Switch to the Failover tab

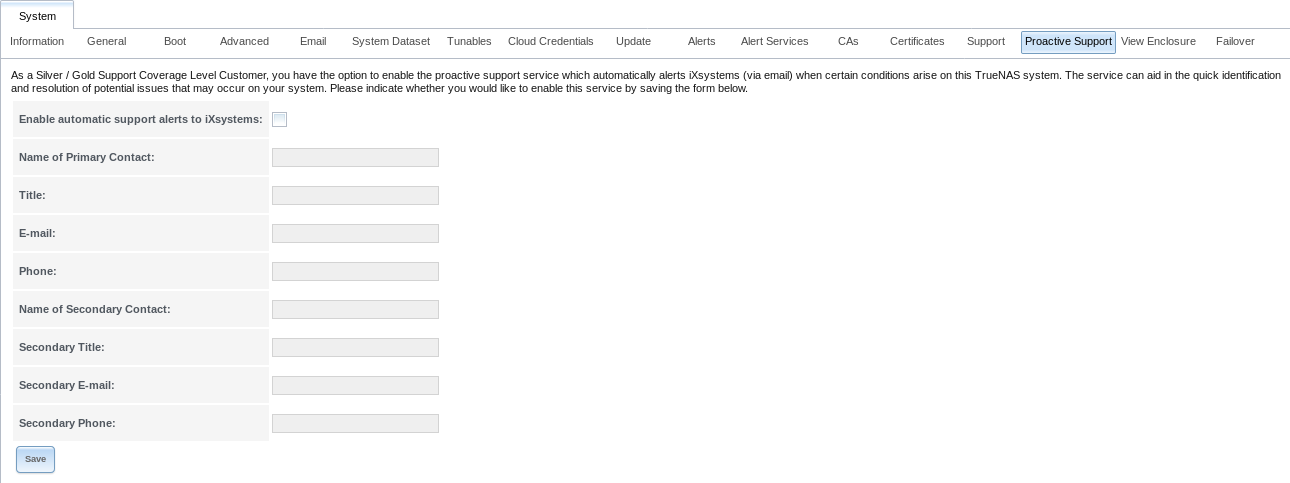tap(1235, 41)
